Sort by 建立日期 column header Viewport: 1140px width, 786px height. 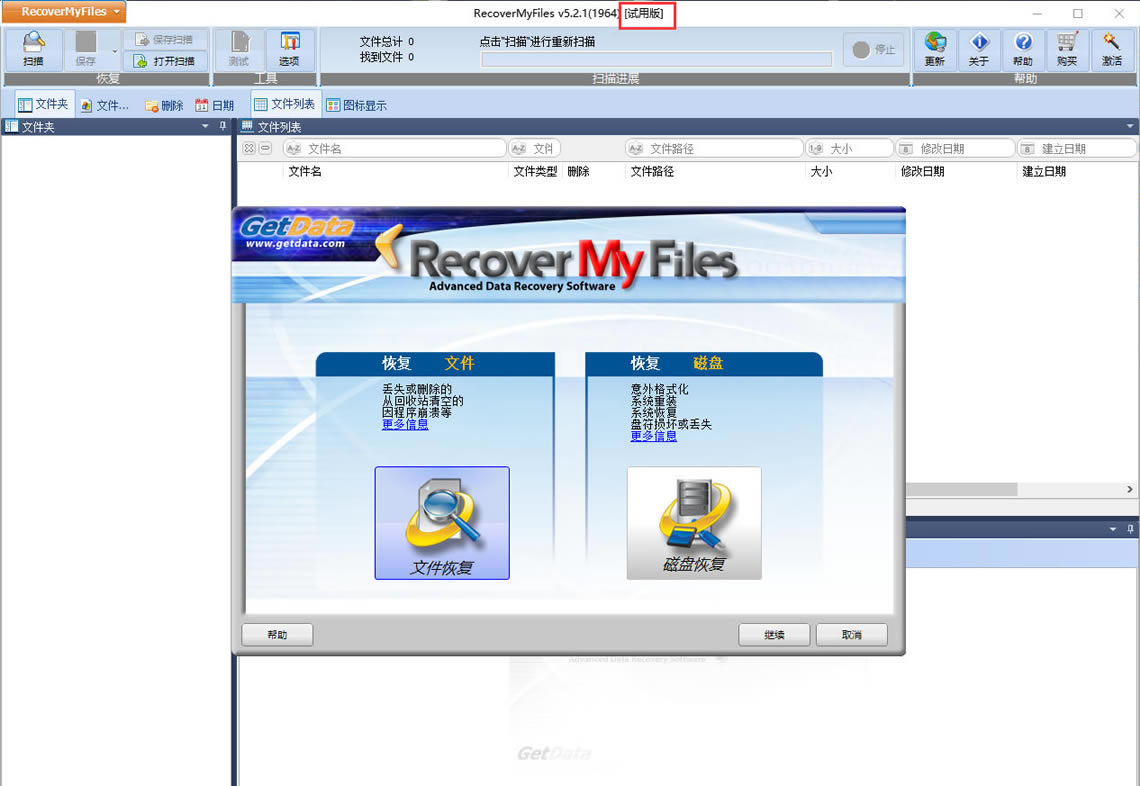pos(1044,172)
